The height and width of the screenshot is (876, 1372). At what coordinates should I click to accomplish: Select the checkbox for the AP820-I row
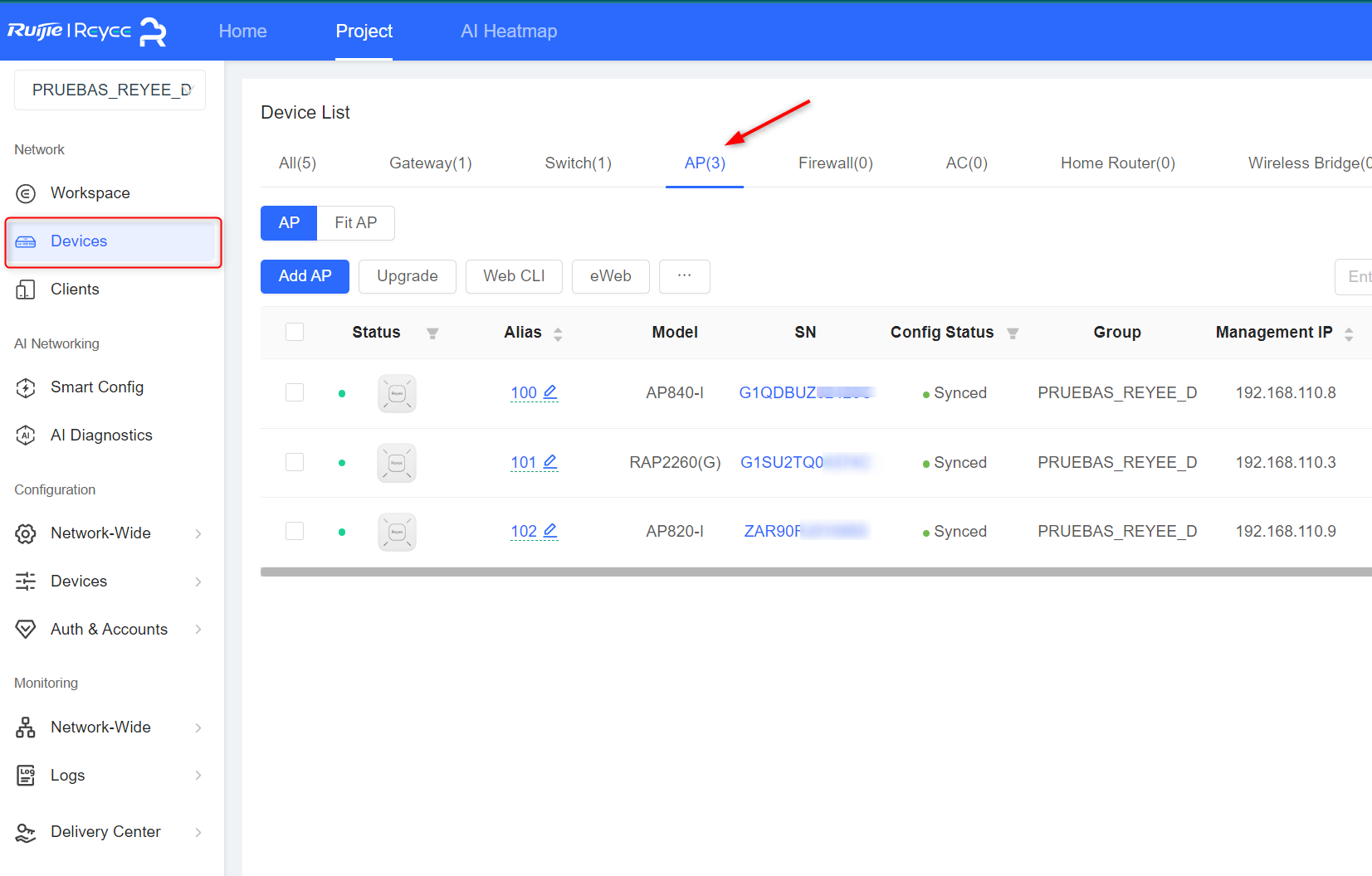(x=295, y=531)
